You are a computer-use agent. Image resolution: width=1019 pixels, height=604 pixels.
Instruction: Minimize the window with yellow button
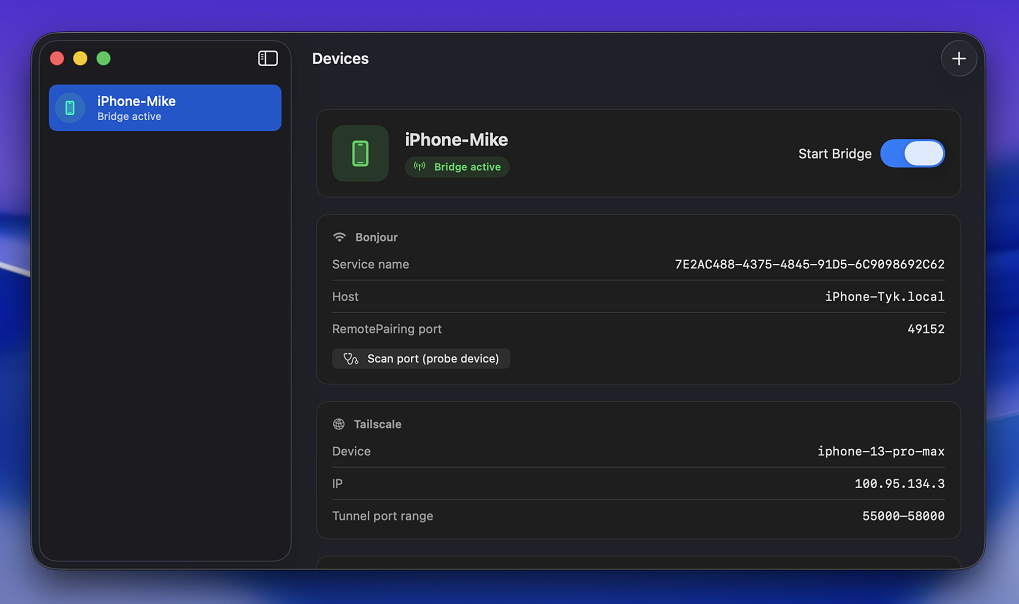coord(80,59)
